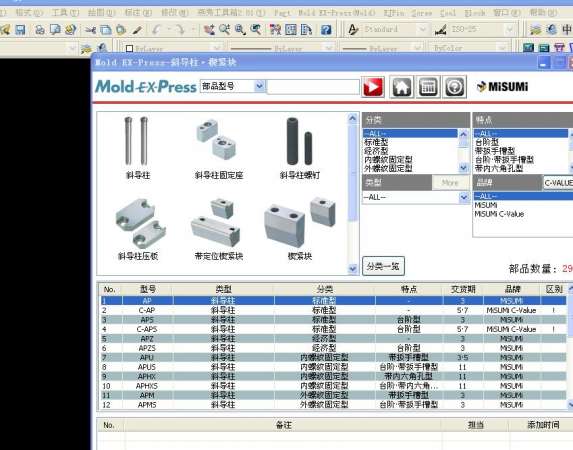
Task: Open the ByLayer lineweight dropdown
Action: click(417, 48)
